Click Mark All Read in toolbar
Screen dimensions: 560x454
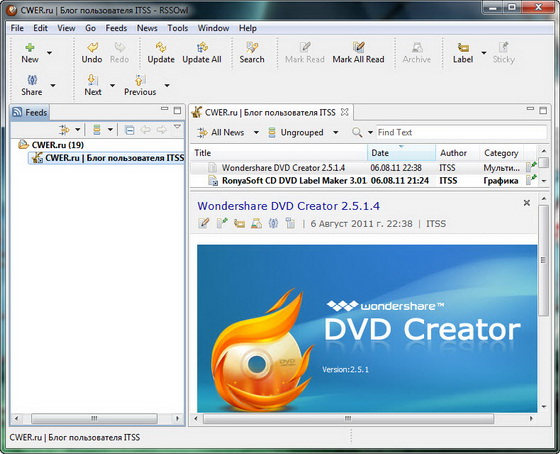point(358,53)
